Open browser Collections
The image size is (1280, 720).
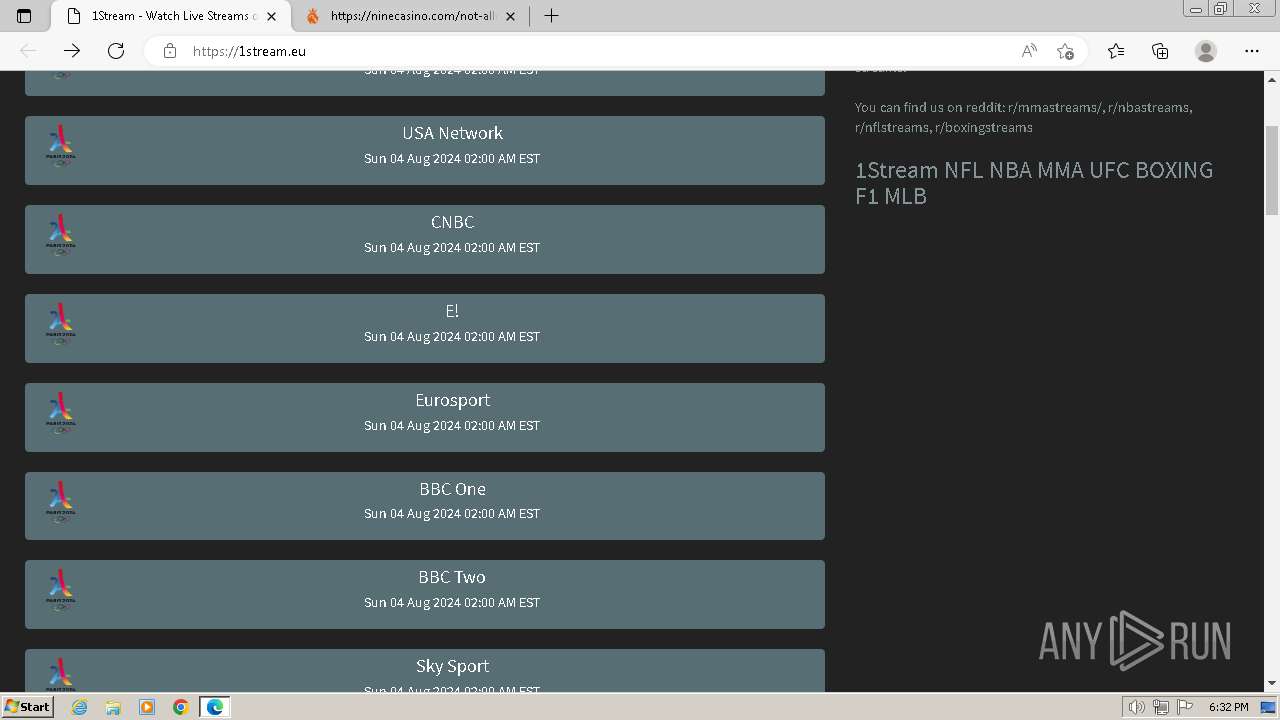coord(1160,51)
